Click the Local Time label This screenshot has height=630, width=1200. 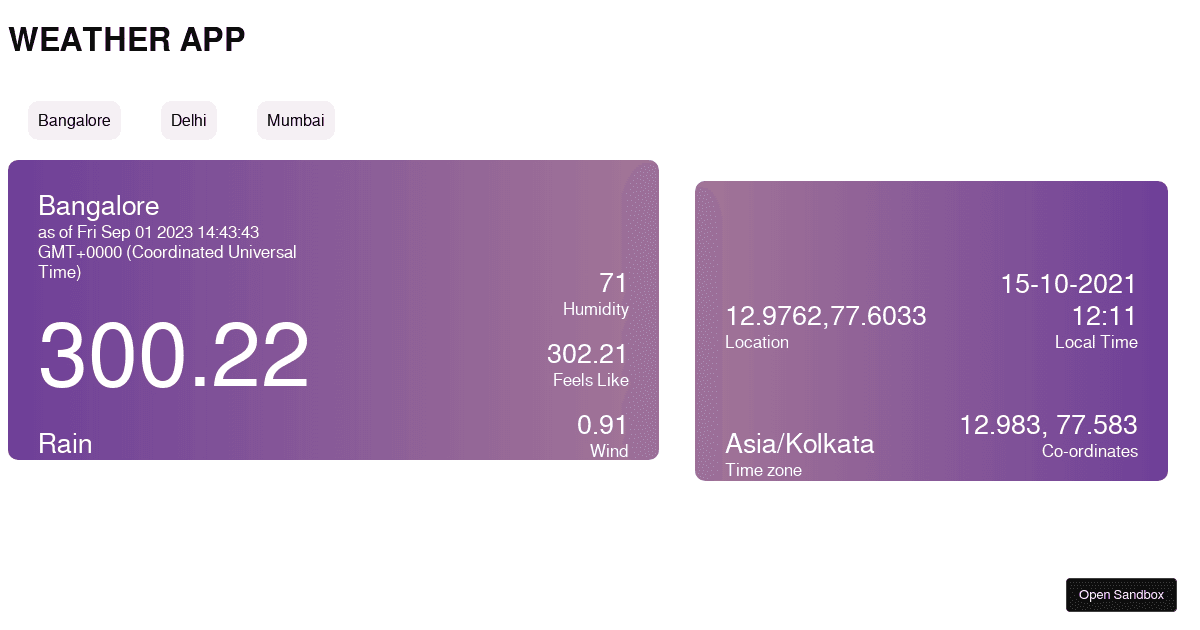point(1096,342)
